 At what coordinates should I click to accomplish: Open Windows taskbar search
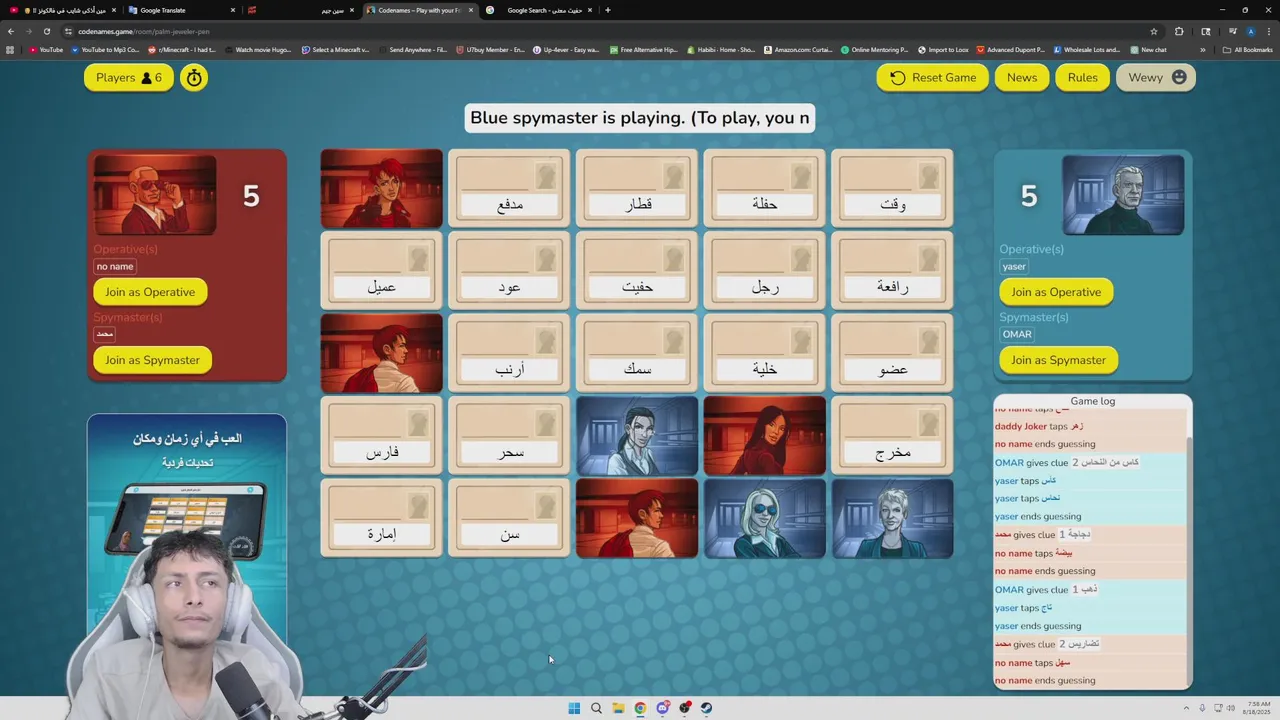(596, 708)
